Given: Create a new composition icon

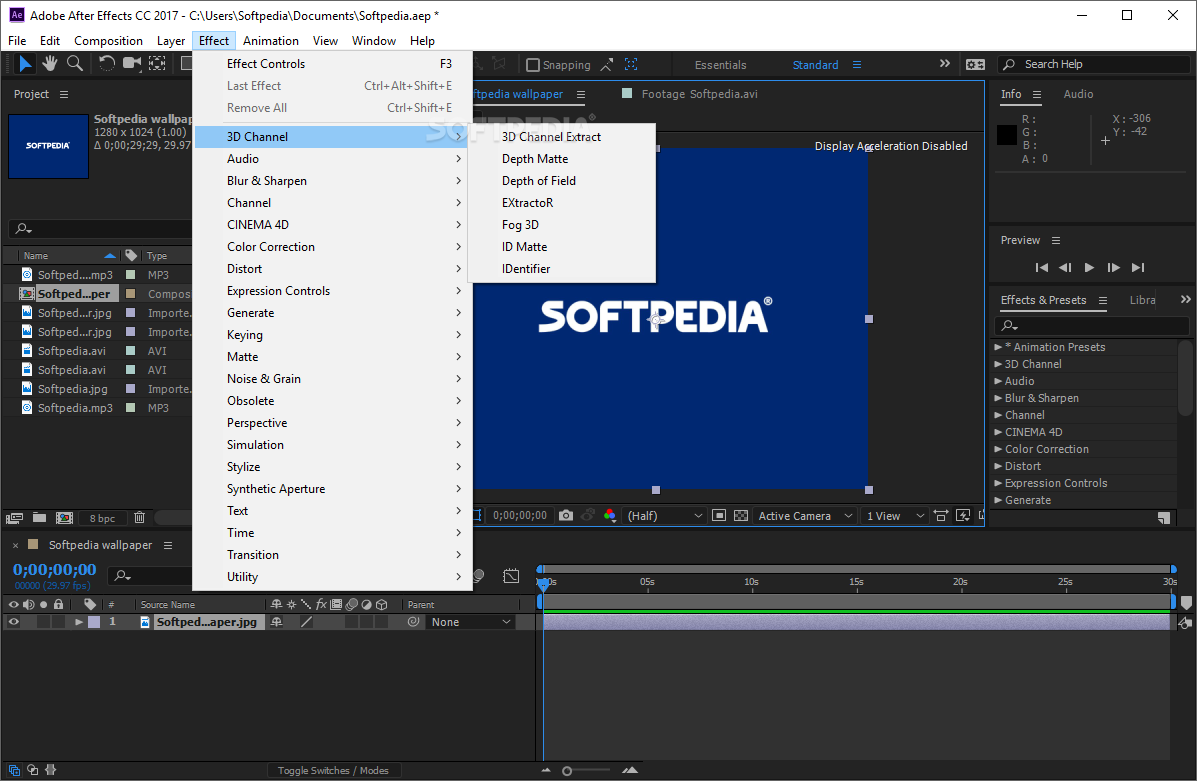Looking at the screenshot, I should (x=65, y=518).
